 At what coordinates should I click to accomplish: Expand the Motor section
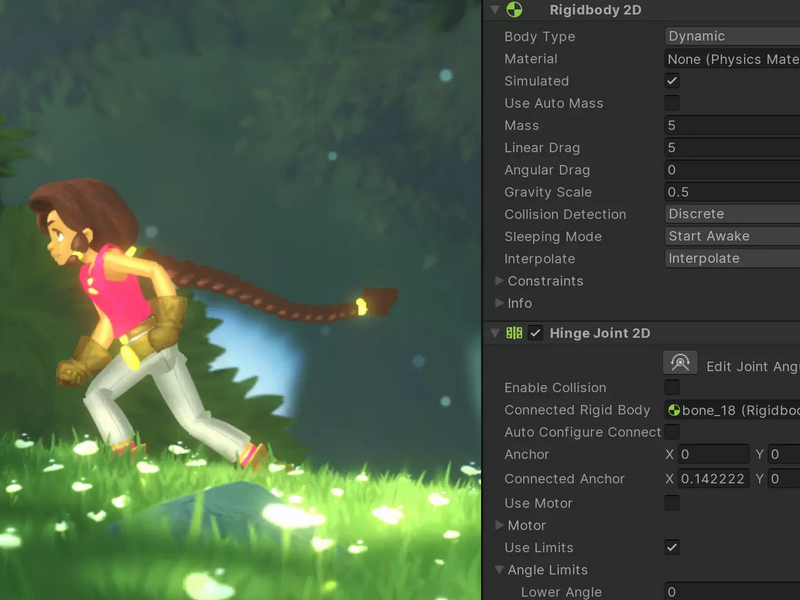[x=499, y=525]
